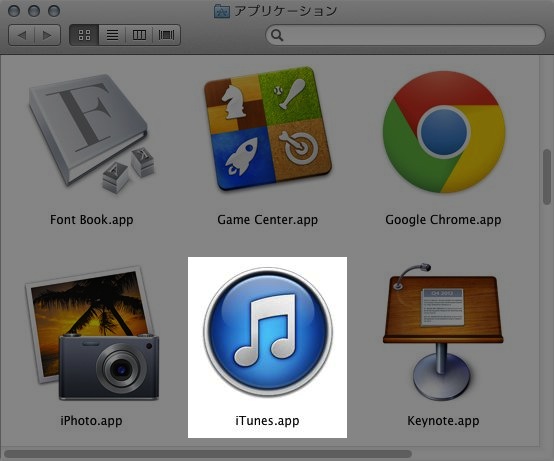Click the horizontal scrollbar thumb

(x=208, y=454)
